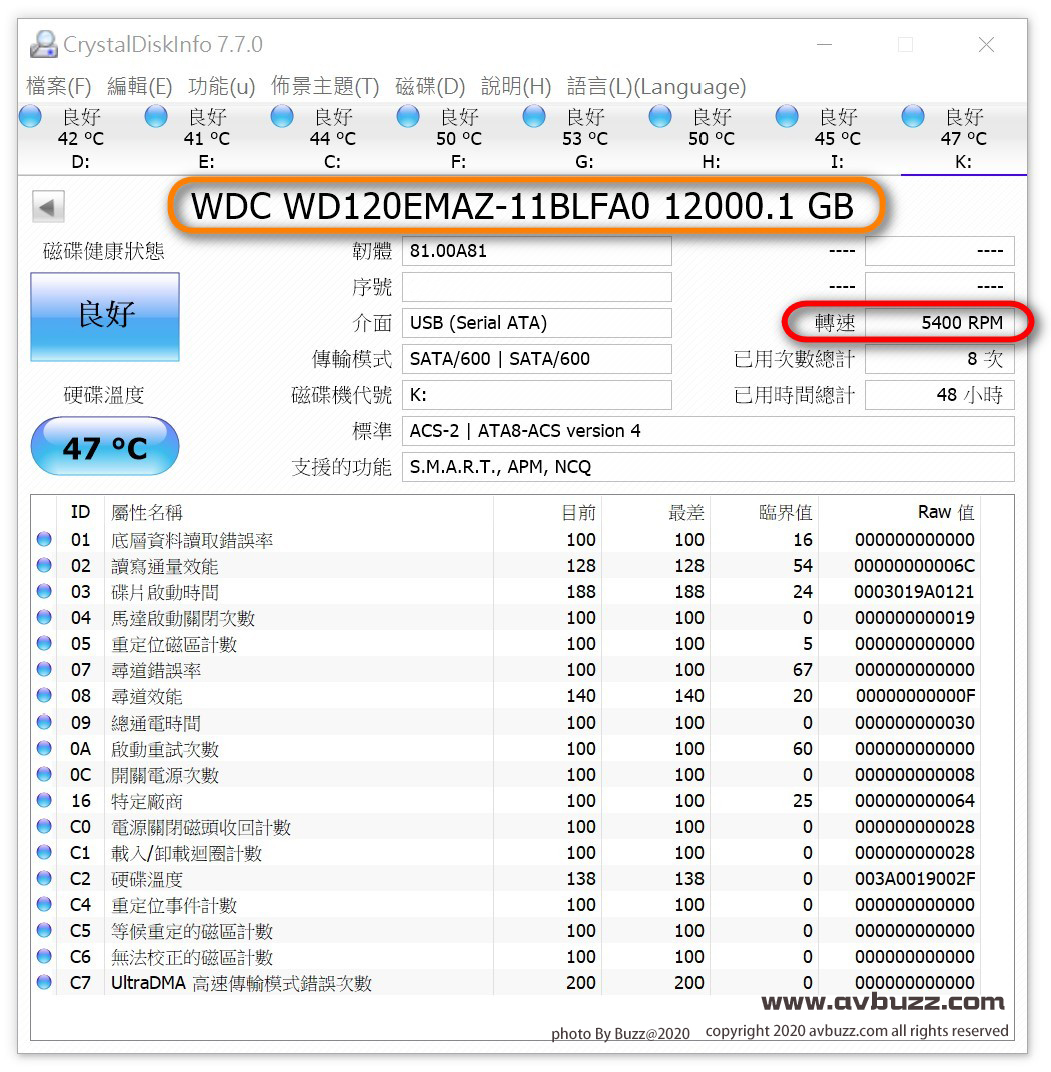Click the health LED icon above drive D:

tap(29, 116)
